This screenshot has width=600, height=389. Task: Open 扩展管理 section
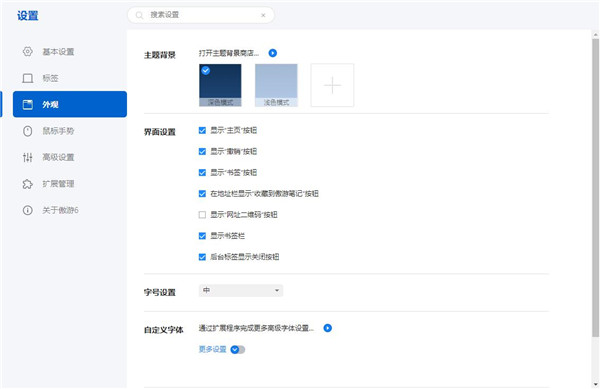(x=70, y=184)
